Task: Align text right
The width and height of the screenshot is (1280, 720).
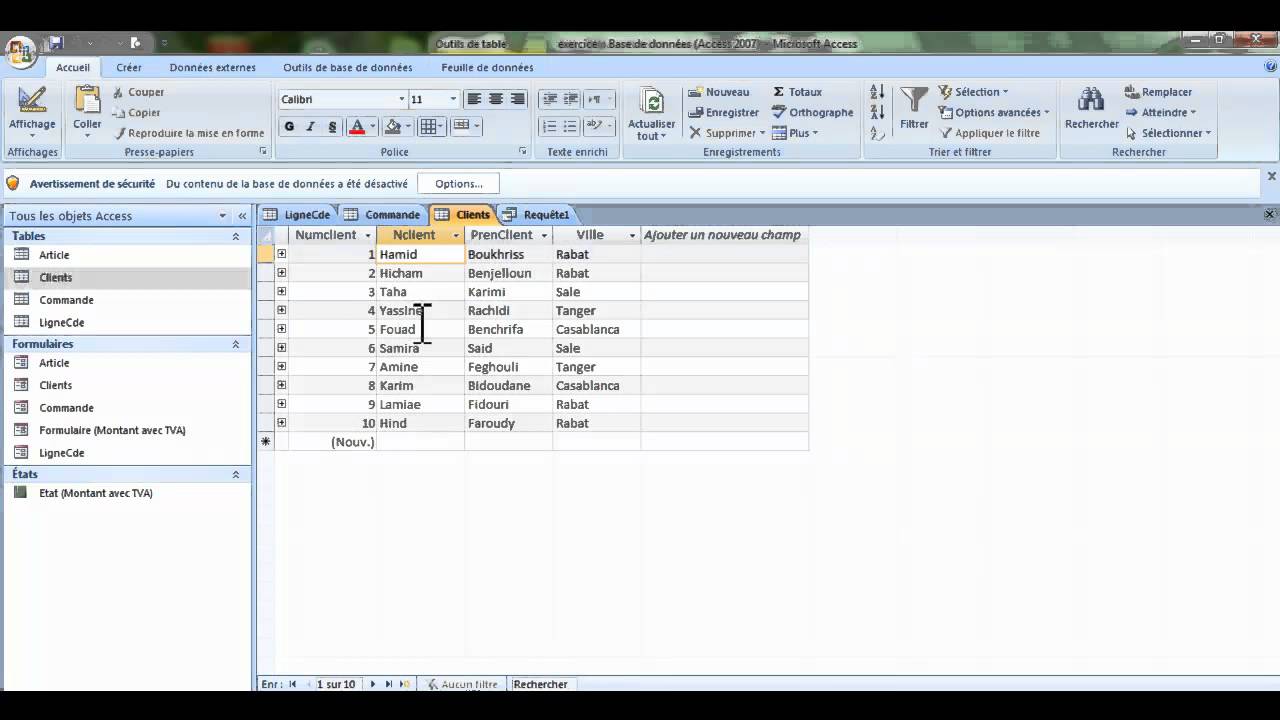Action: (518, 99)
